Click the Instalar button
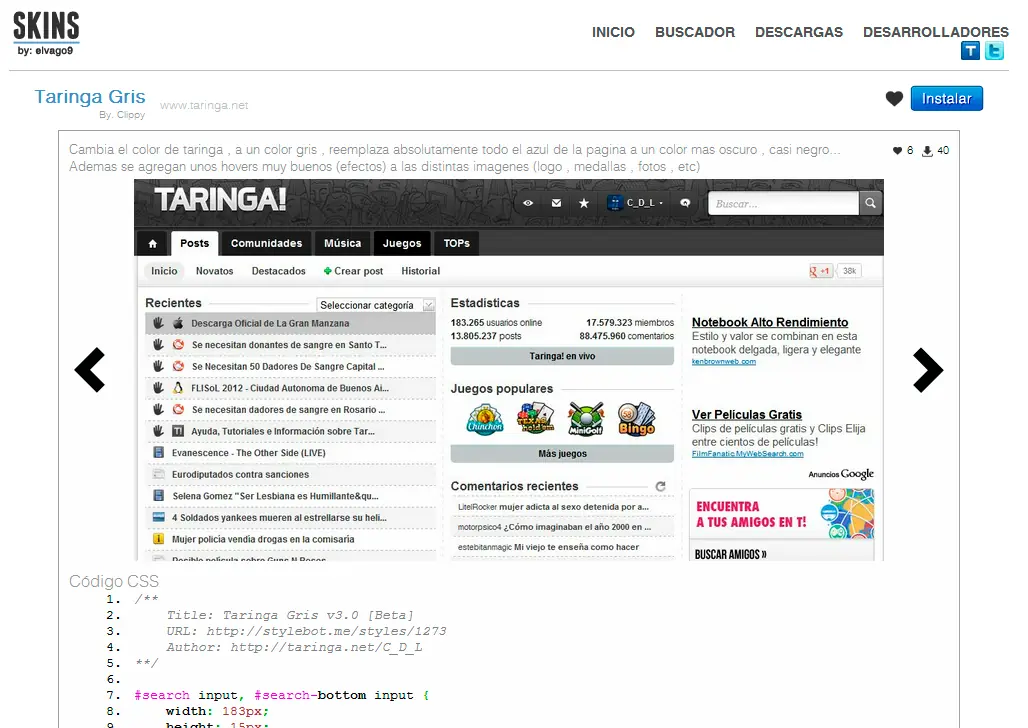Viewport: 1028px width, 728px height. tap(947, 98)
